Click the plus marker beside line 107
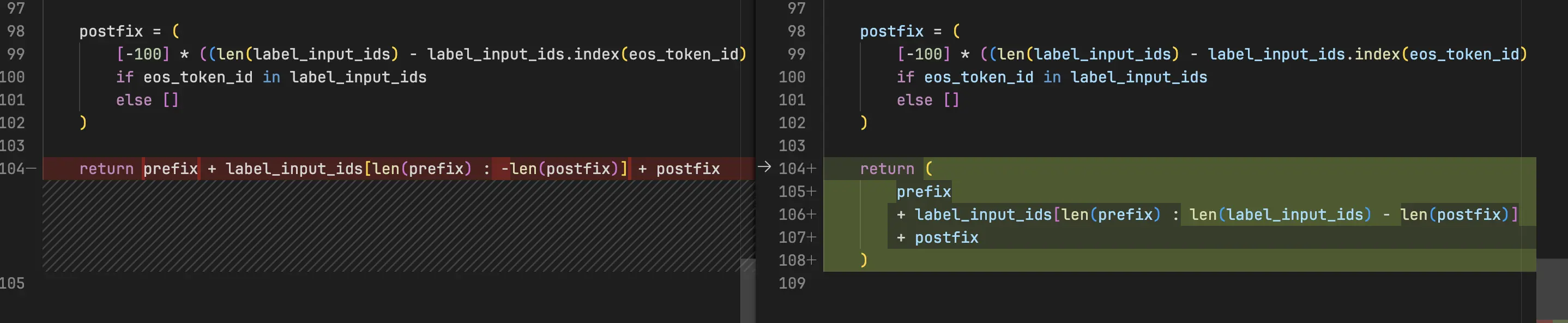The image size is (1568, 323). tap(811, 238)
